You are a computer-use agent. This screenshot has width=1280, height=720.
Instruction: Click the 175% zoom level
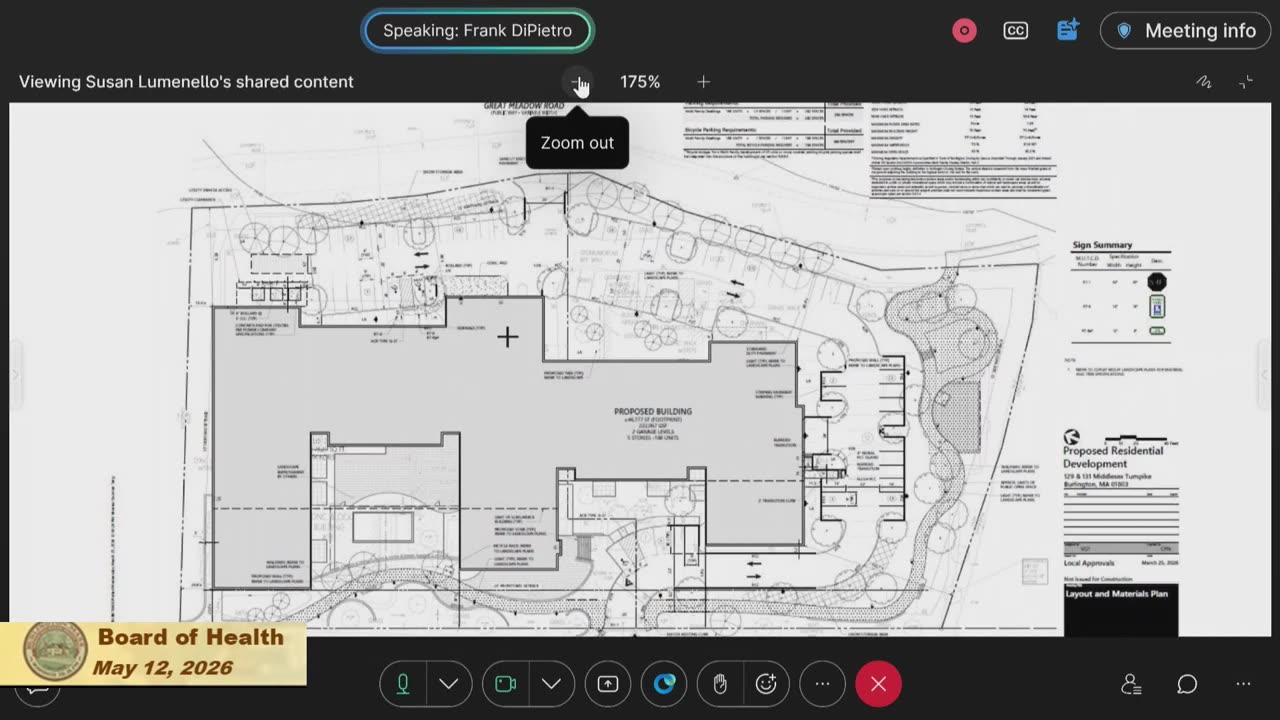click(x=640, y=82)
